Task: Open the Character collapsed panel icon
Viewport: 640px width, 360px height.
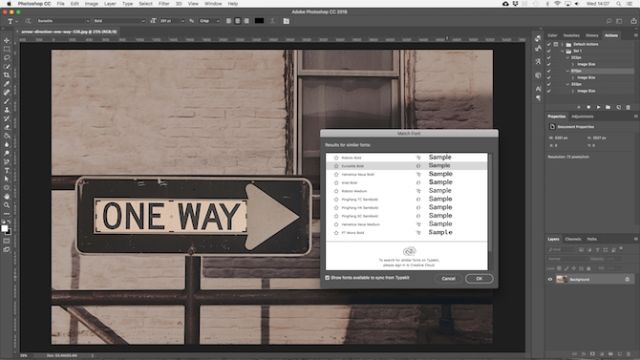Action: point(538,89)
